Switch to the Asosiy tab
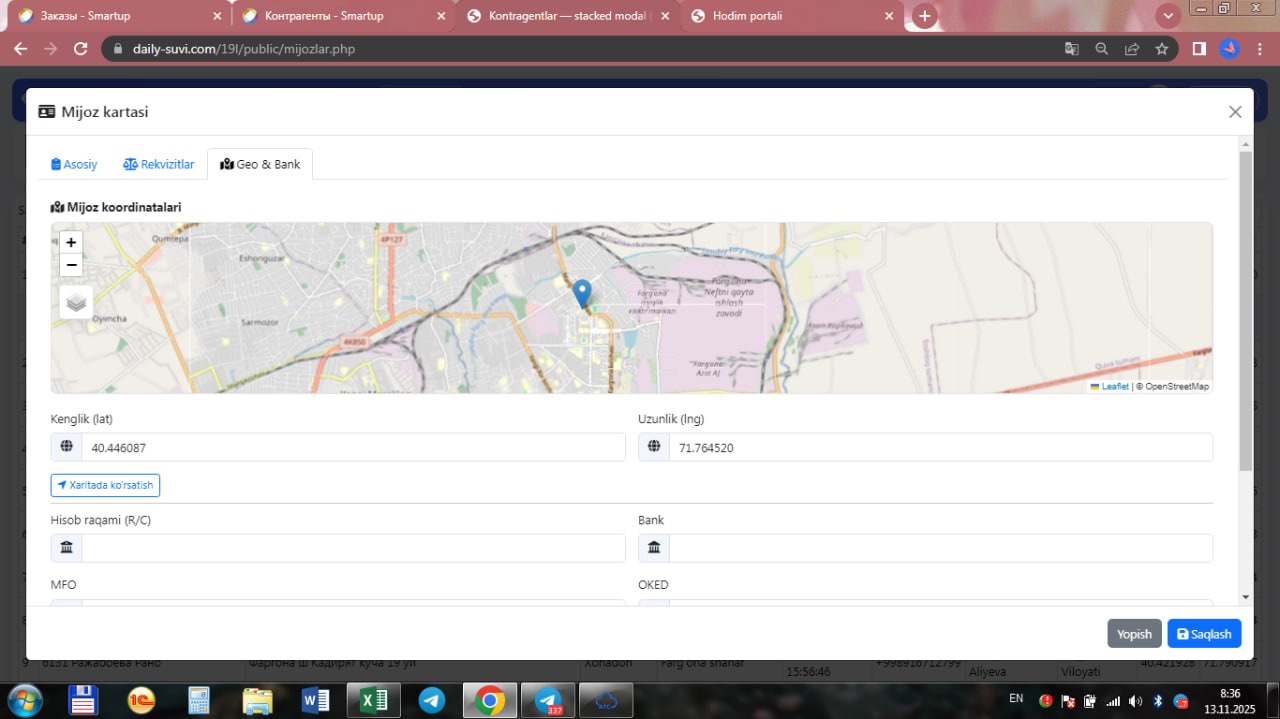Viewport: 1280px width, 719px height. (x=74, y=164)
